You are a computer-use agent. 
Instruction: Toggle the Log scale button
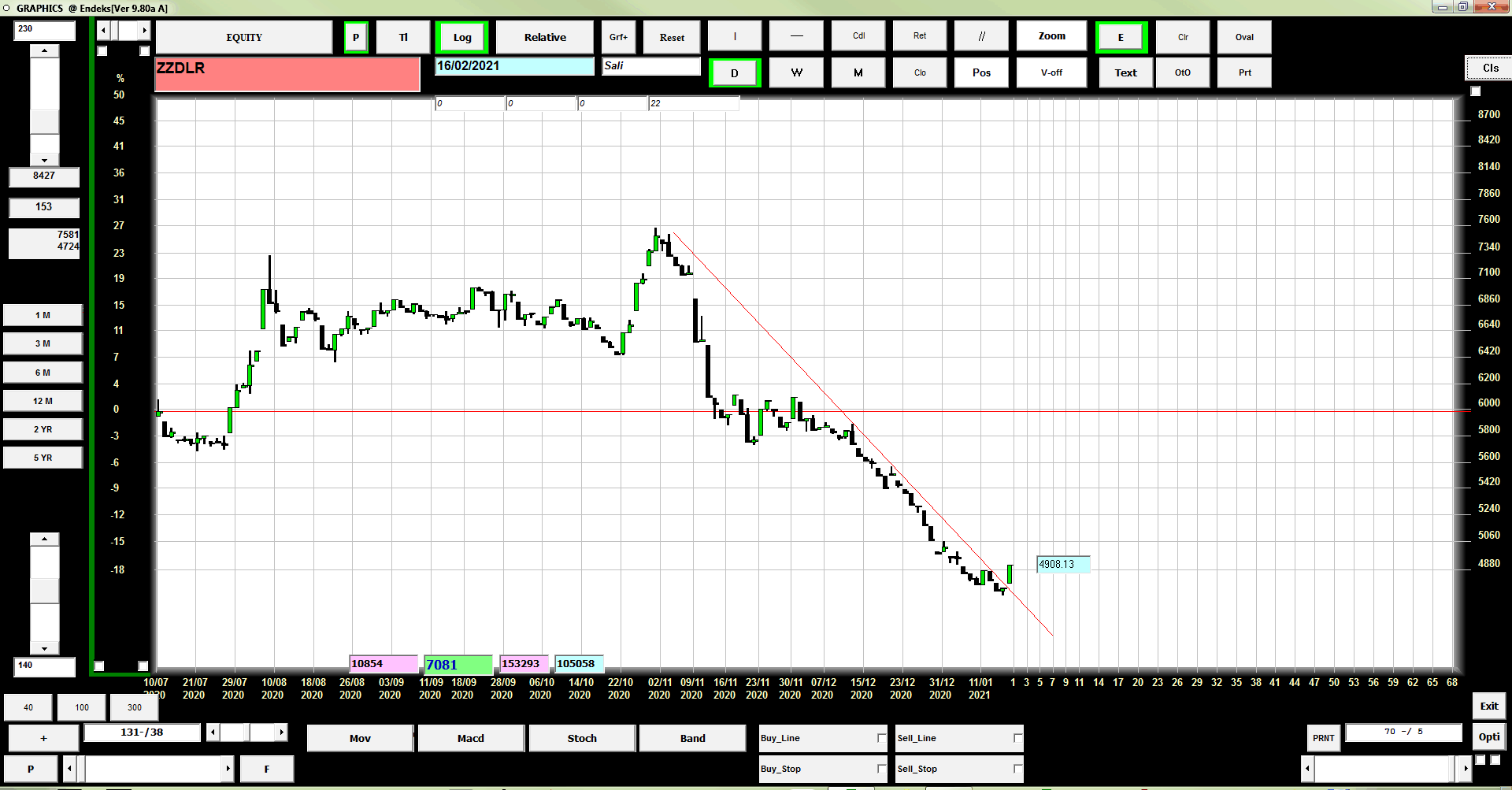click(x=462, y=37)
